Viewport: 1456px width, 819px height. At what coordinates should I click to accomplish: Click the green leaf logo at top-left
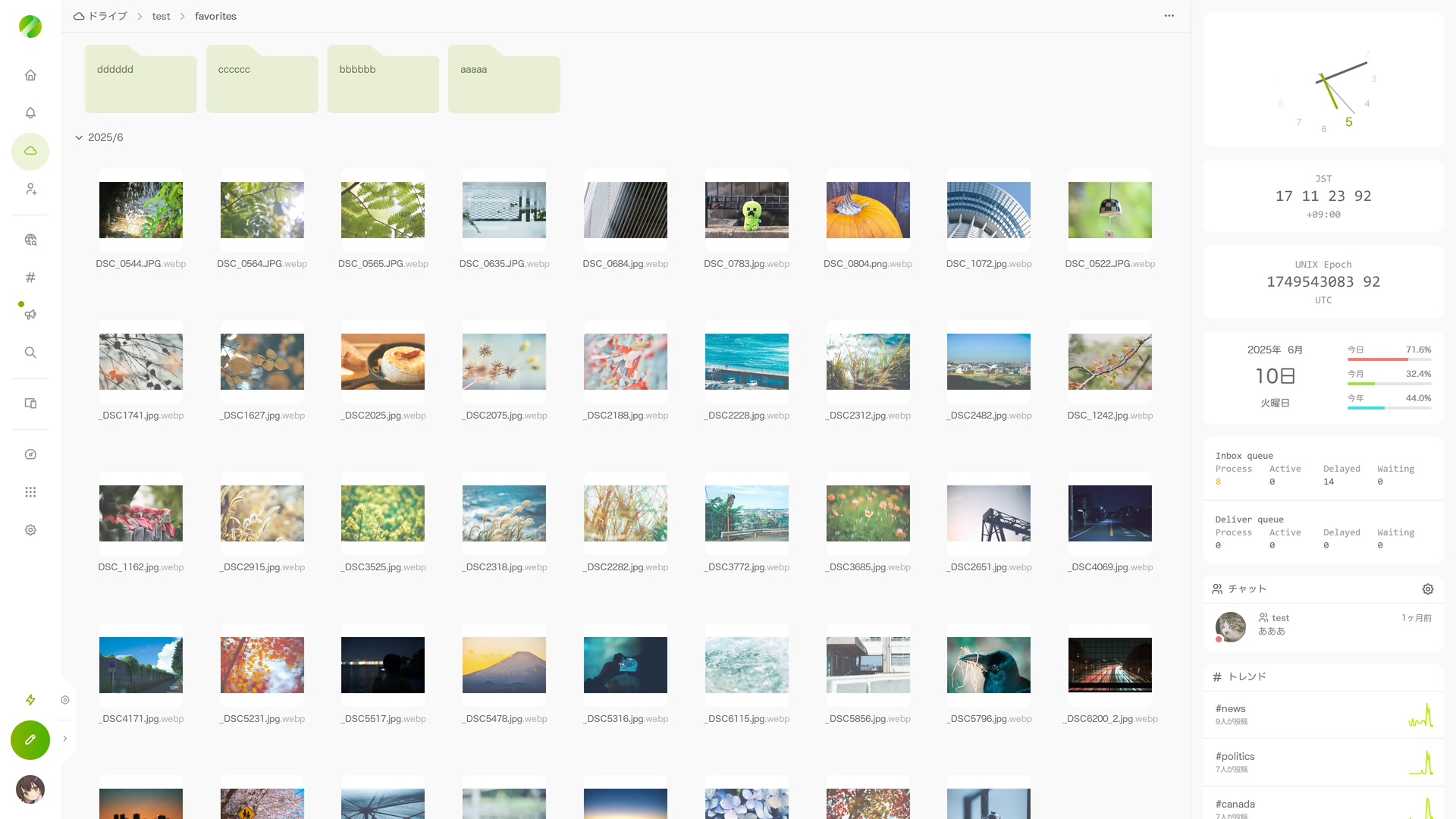[30, 27]
